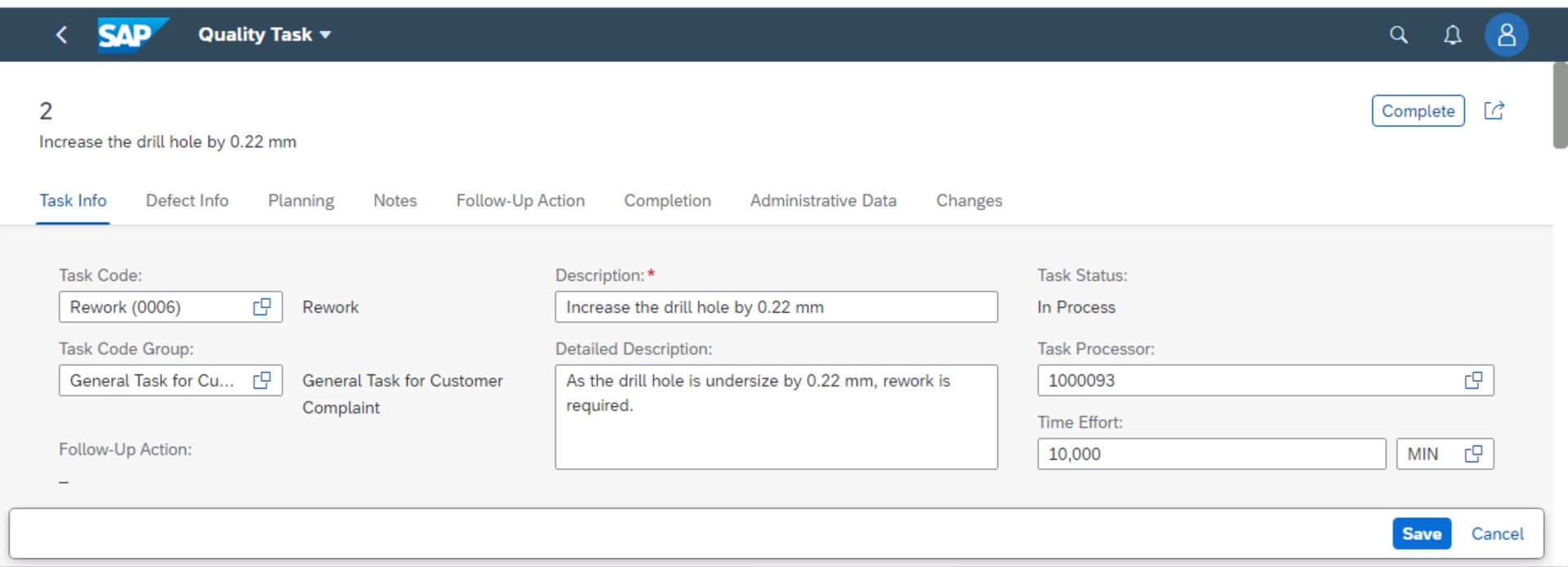Image resolution: width=1568 pixels, height=567 pixels.
Task: Click the Save button
Action: tap(1421, 534)
